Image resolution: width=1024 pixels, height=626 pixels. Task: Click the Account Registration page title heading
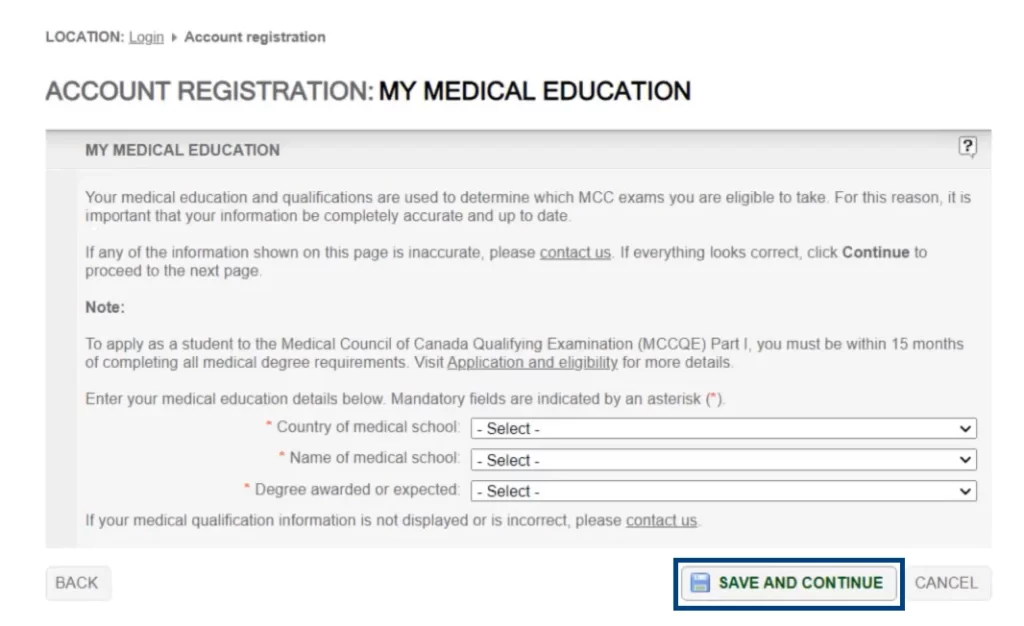pyautogui.click(x=368, y=92)
